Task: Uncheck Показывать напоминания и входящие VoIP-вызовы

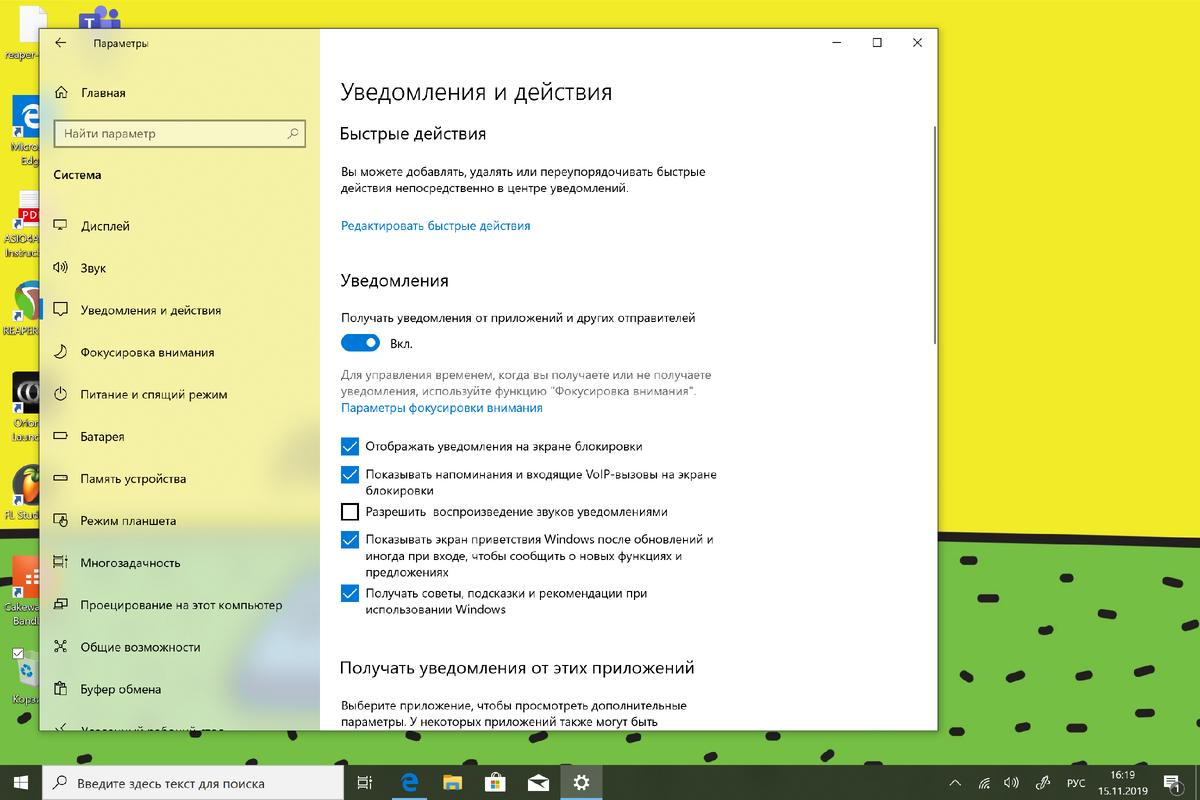Action: [x=350, y=474]
